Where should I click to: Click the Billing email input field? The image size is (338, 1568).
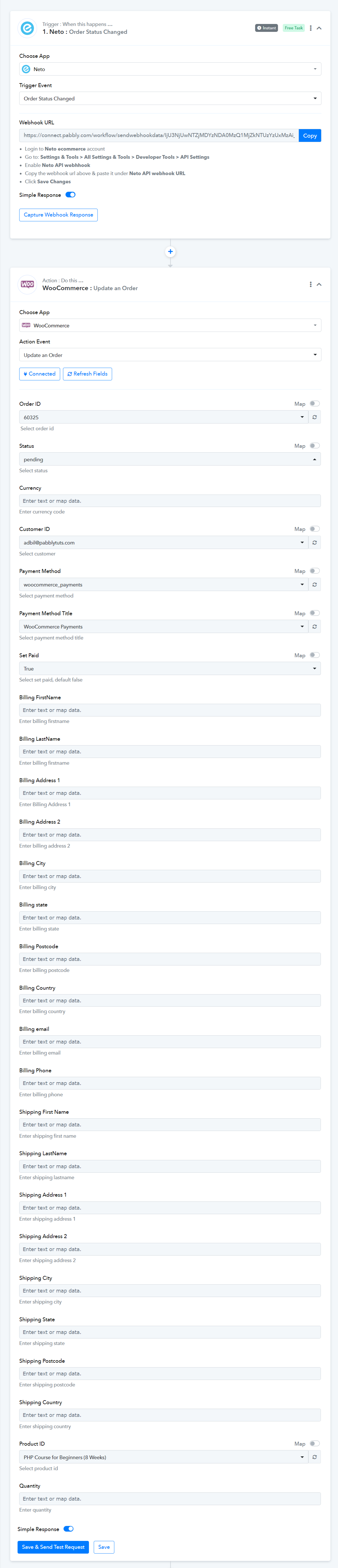pos(170,1042)
